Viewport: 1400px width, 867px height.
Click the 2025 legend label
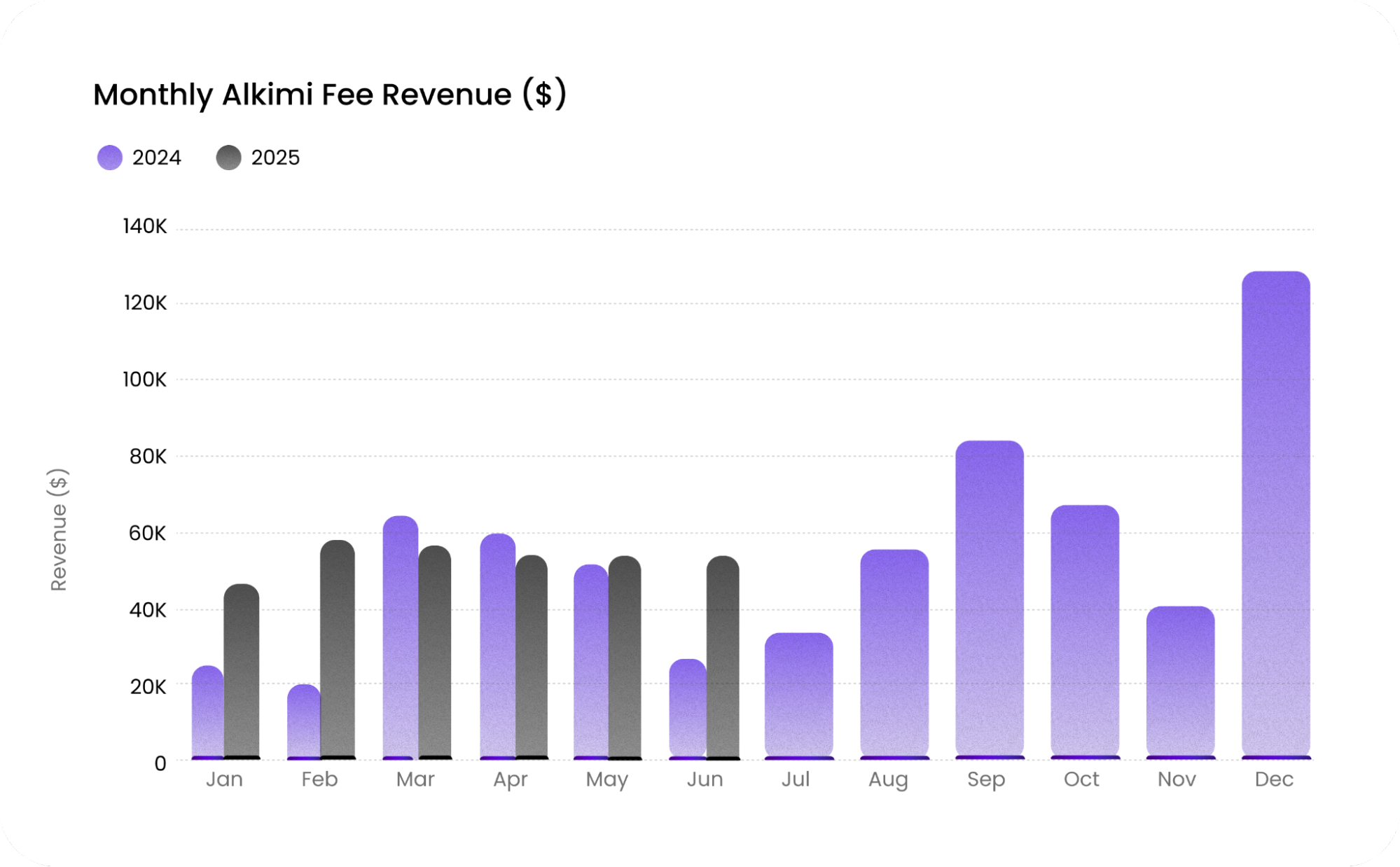[x=275, y=158]
